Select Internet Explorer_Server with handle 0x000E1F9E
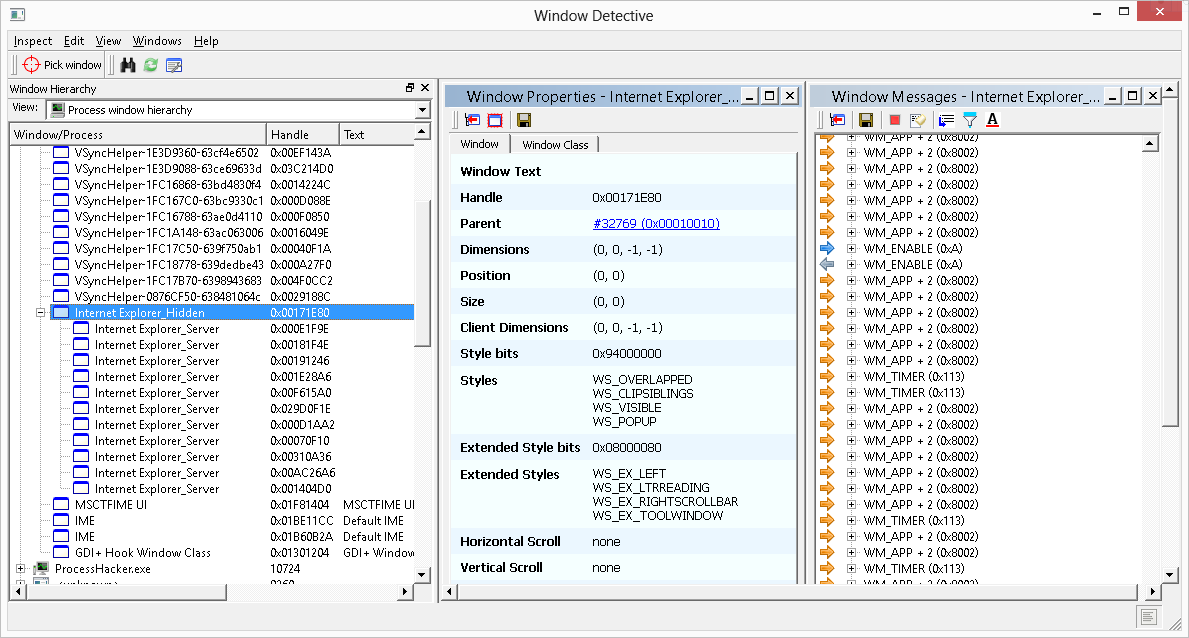Image resolution: width=1189 pixels, height=638 pixels. coord(243,328)
